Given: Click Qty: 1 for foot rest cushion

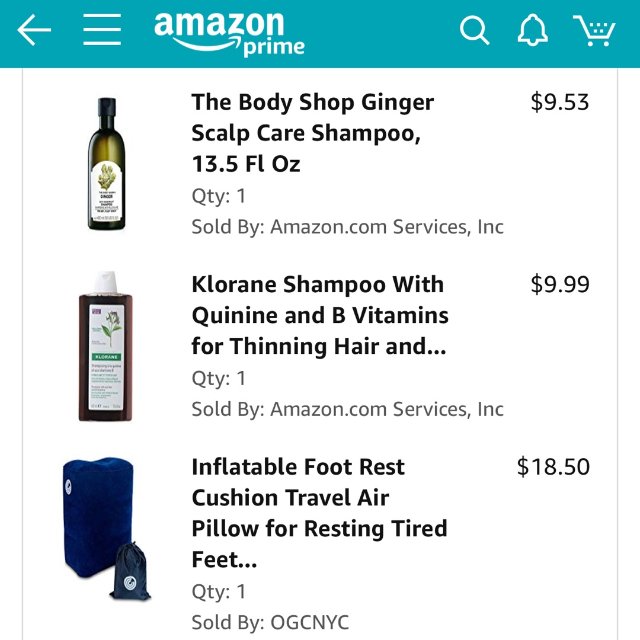Looking at the screenshot, I should 218,591.
